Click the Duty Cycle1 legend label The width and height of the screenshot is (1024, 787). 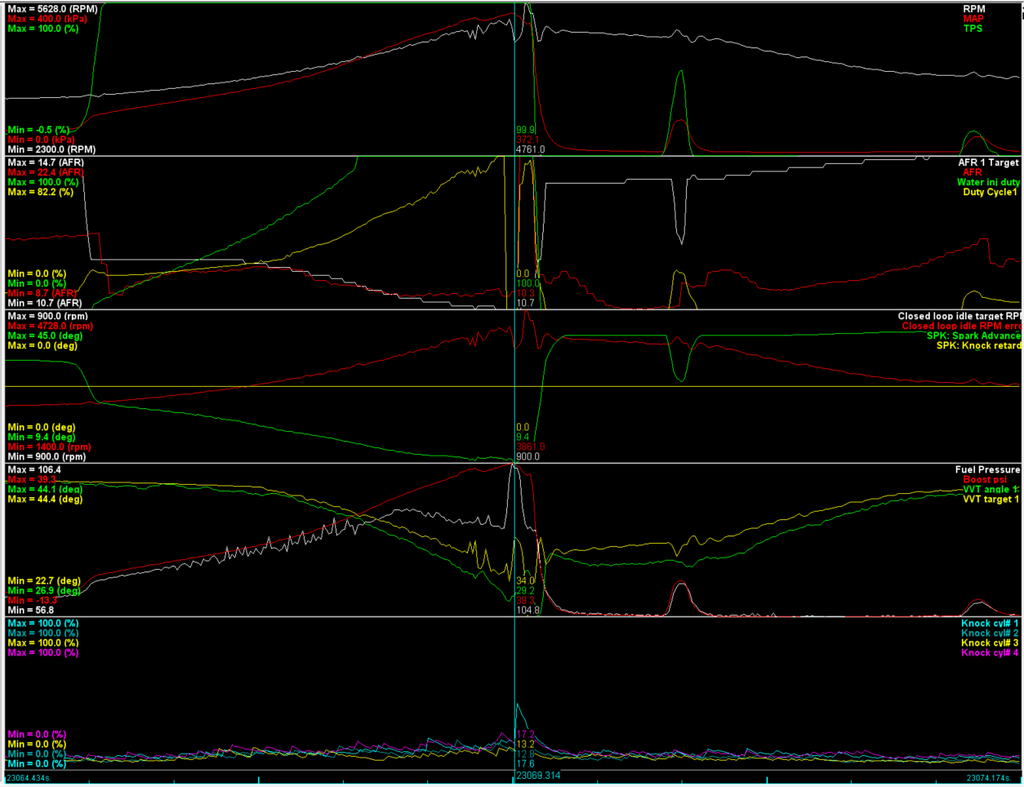click(990, 192)
